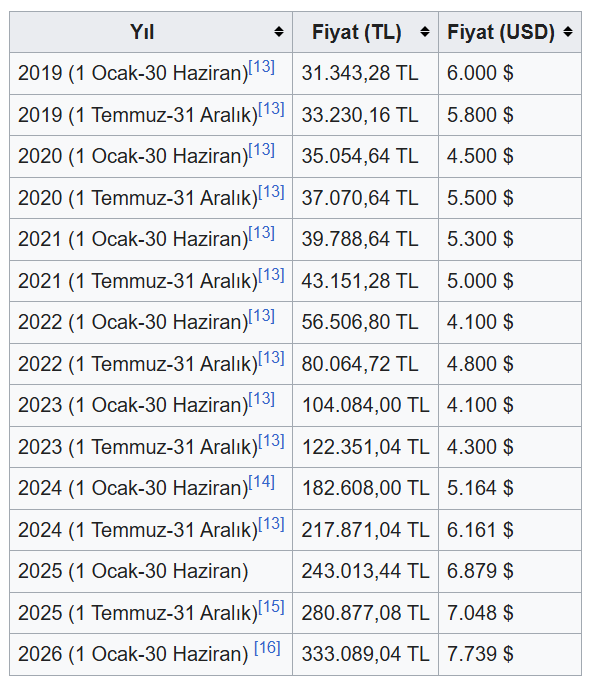The width and height of the screenshot is (591, 688).
Task: Select the 2025 (1 Ocak-30 Haziran) cell
Action: point(151,571)
